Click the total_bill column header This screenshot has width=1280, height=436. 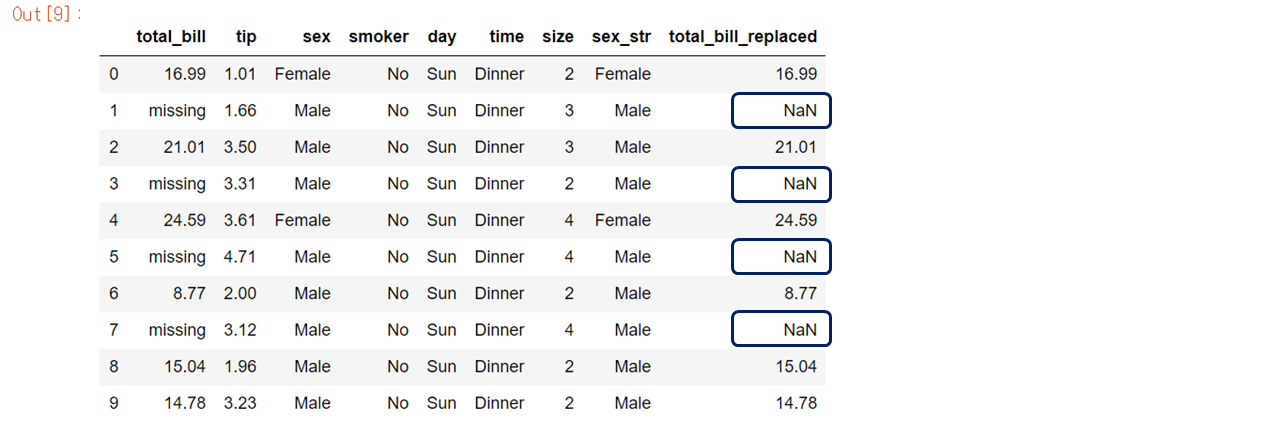coord(171,37)
